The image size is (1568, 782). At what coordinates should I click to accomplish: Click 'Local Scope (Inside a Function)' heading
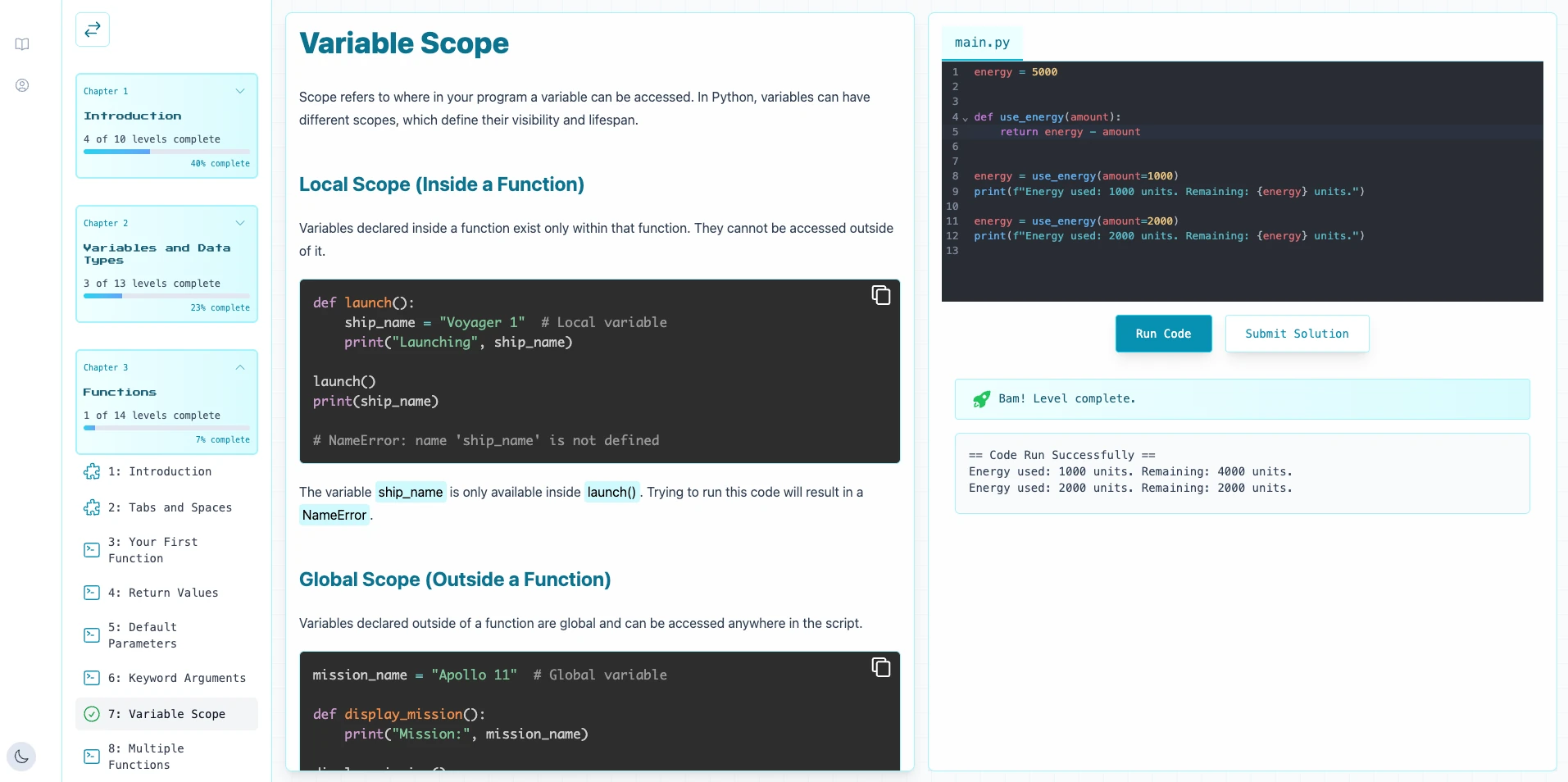442,184
